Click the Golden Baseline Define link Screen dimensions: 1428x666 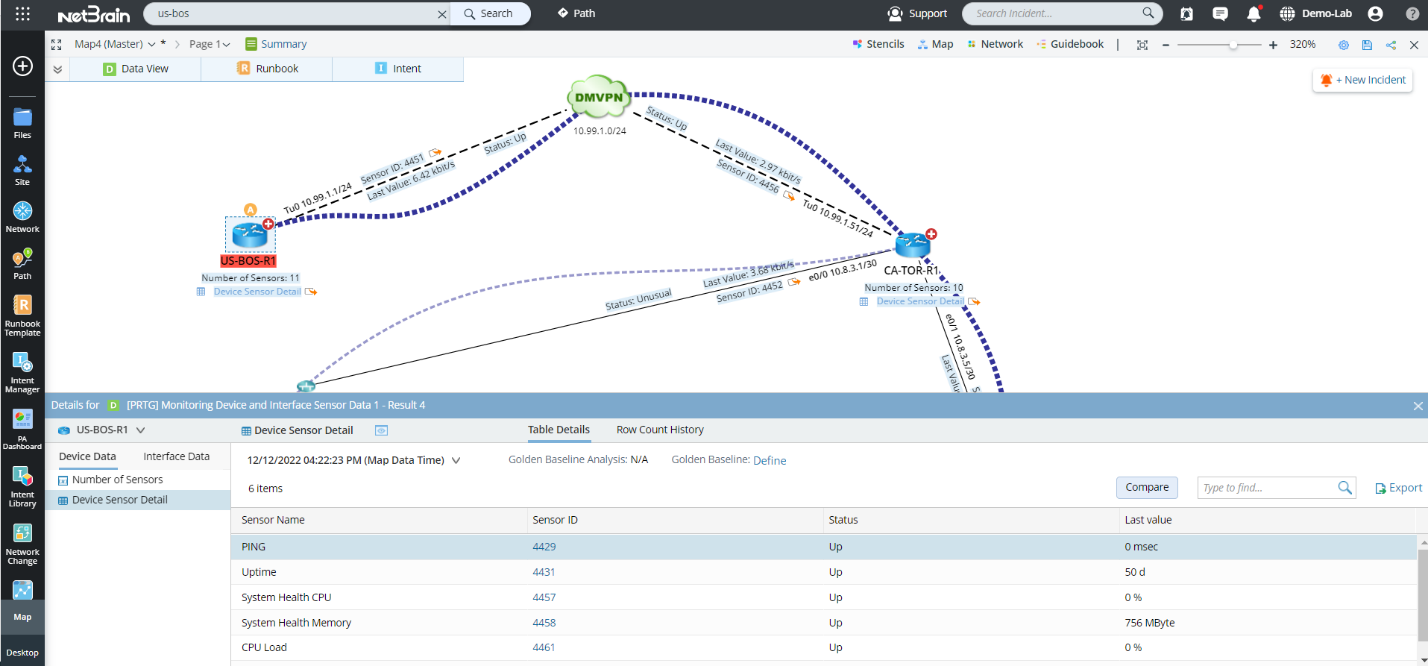[770, 461]
